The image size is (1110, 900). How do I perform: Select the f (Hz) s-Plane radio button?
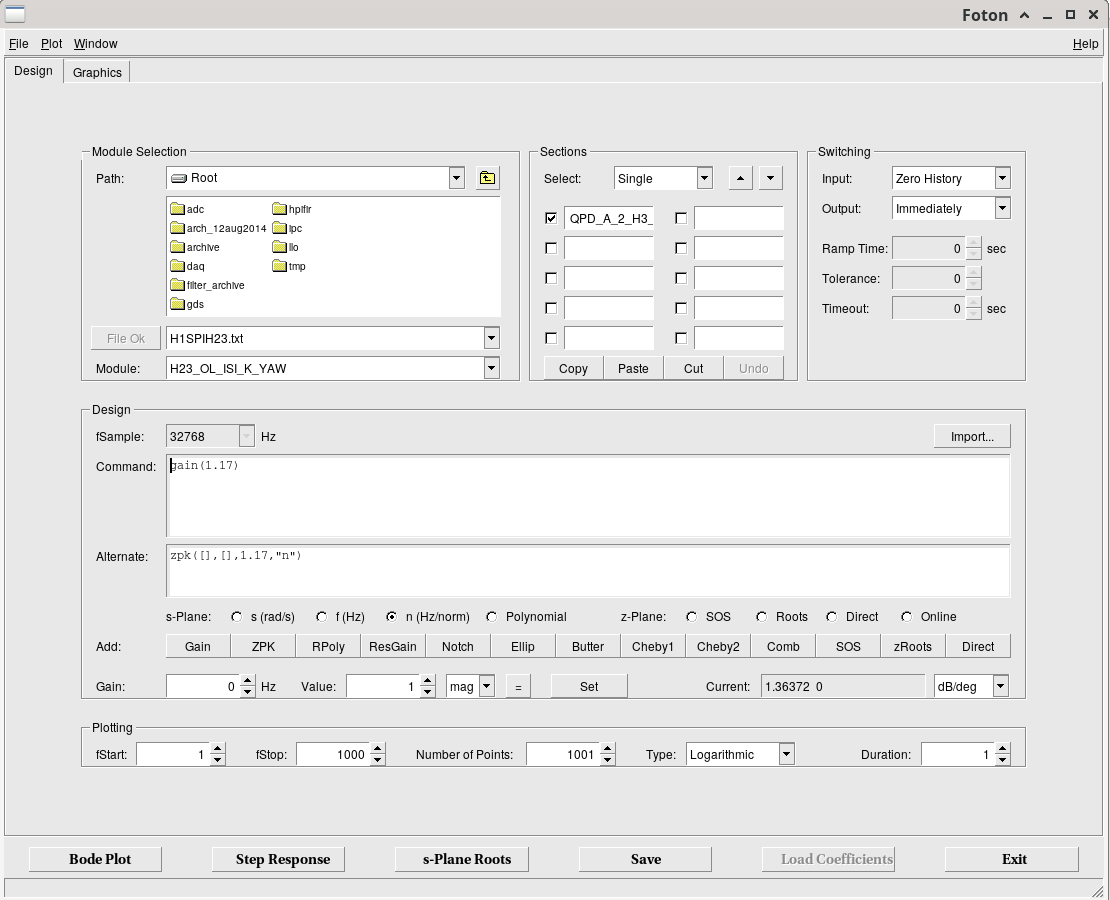(x=322, y=617)
